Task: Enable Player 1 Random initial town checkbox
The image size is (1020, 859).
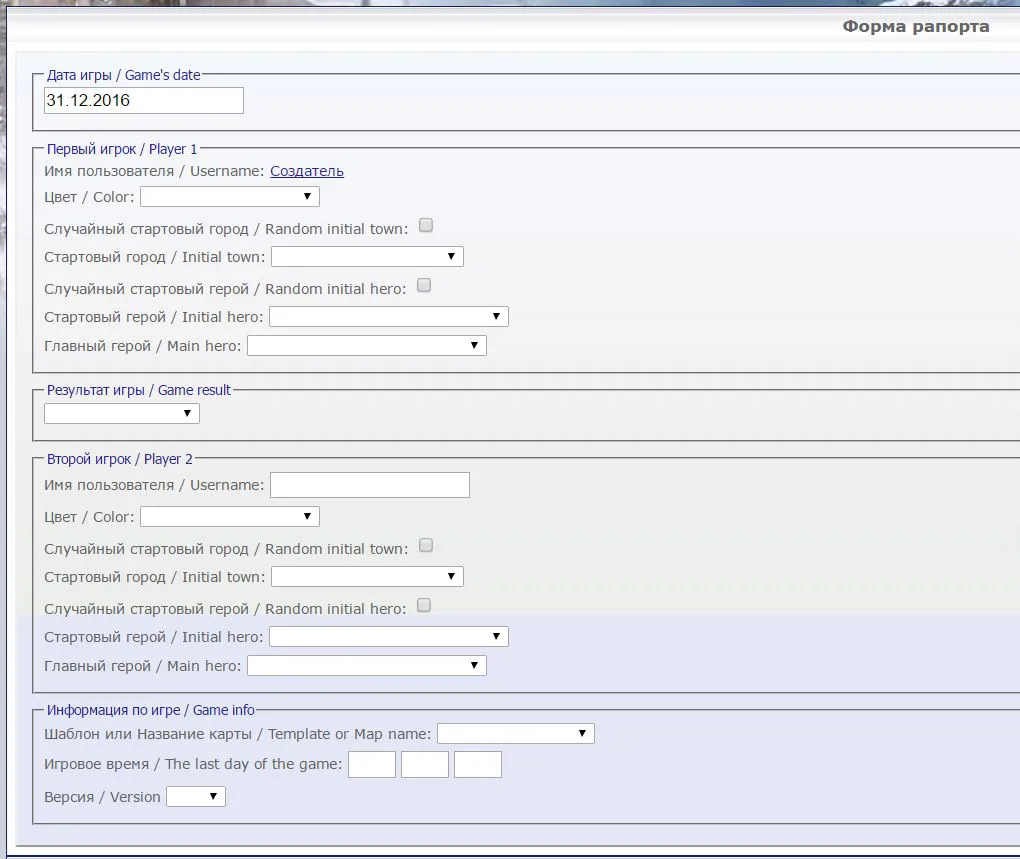Action: (426, 225)
